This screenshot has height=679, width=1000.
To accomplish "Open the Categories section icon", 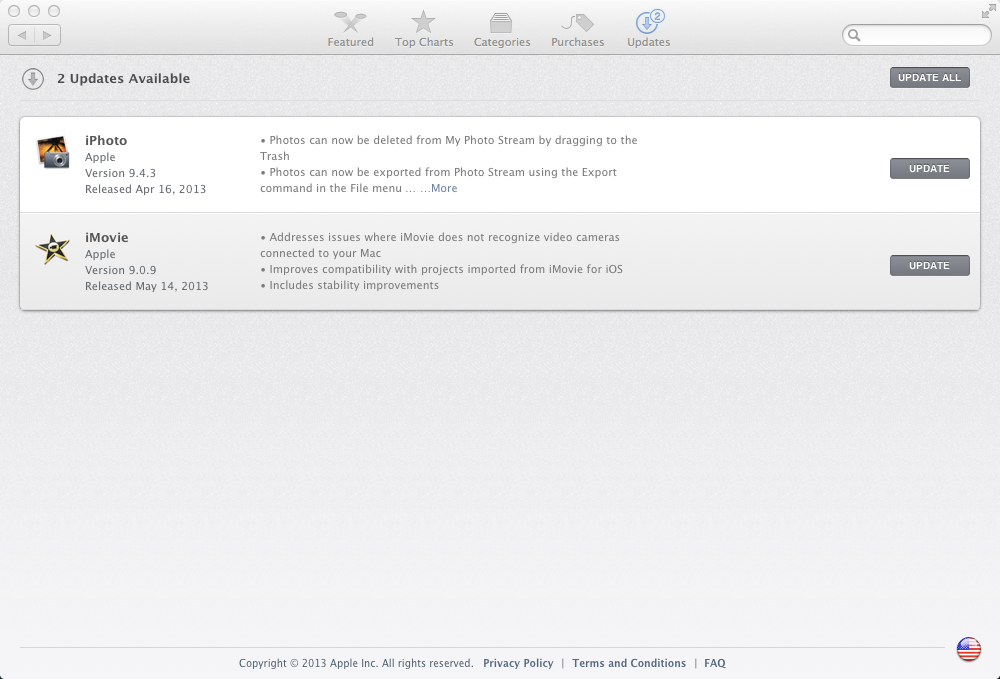I will point(501,23).
